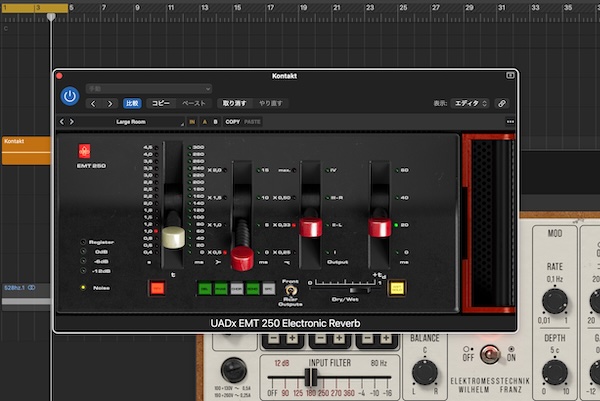Click the link chain icon
This screenshot has height=401, width=600.
pyautogui.click(x=502, y=103)
